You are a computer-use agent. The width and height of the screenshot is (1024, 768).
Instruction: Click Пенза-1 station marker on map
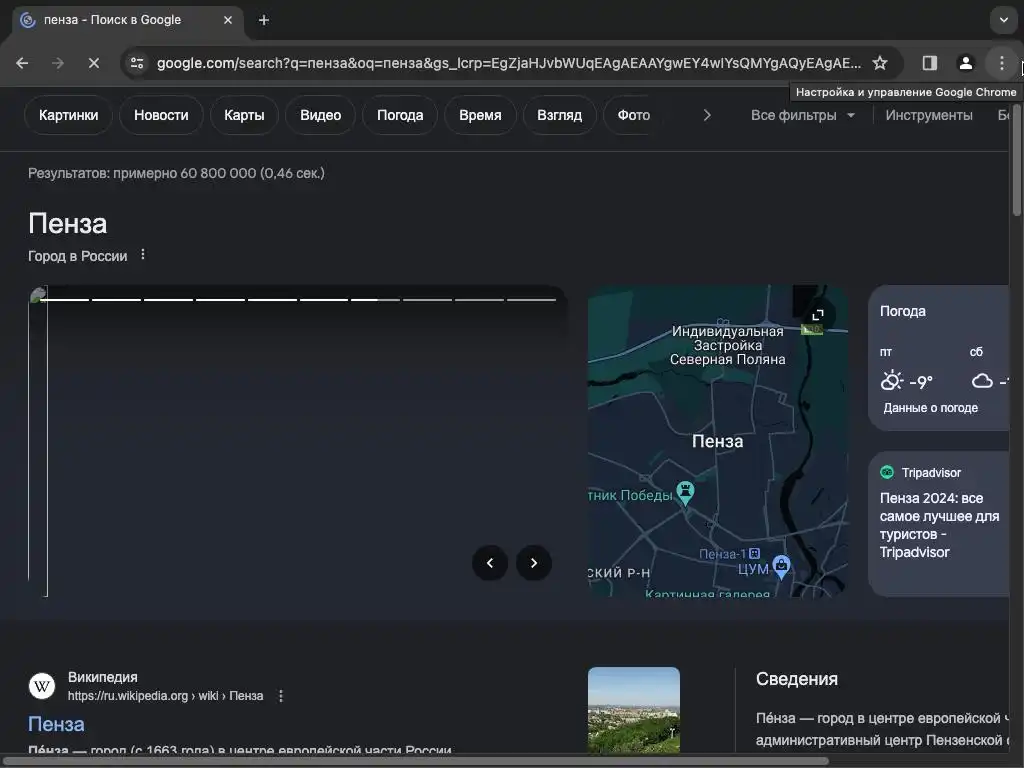click(x=754, y=553)
